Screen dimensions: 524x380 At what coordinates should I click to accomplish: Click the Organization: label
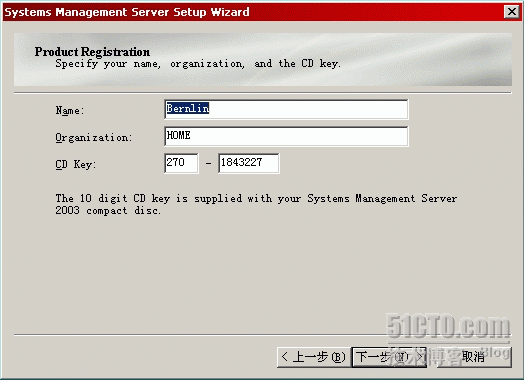click(94, 137)
